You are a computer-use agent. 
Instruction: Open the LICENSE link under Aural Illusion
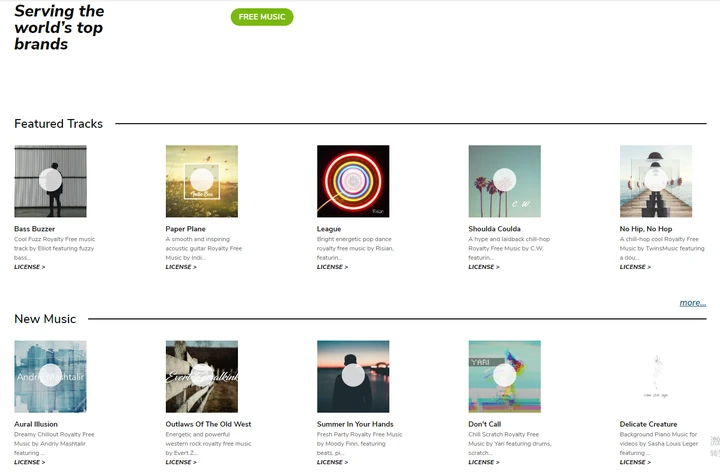pyautogui.click(x=29, y=462)
